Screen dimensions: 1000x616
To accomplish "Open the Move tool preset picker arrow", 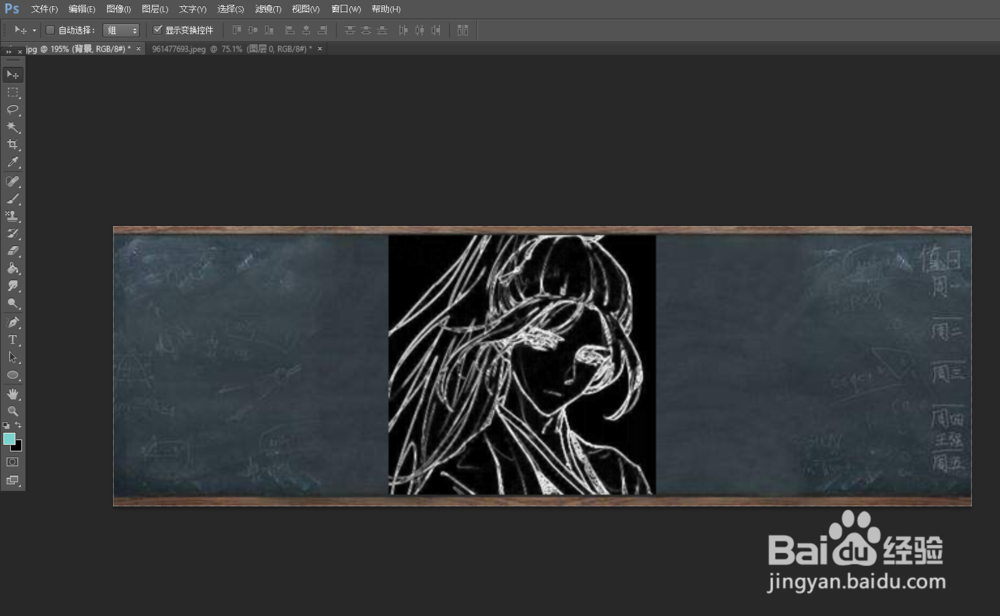I will click(34, 30).
